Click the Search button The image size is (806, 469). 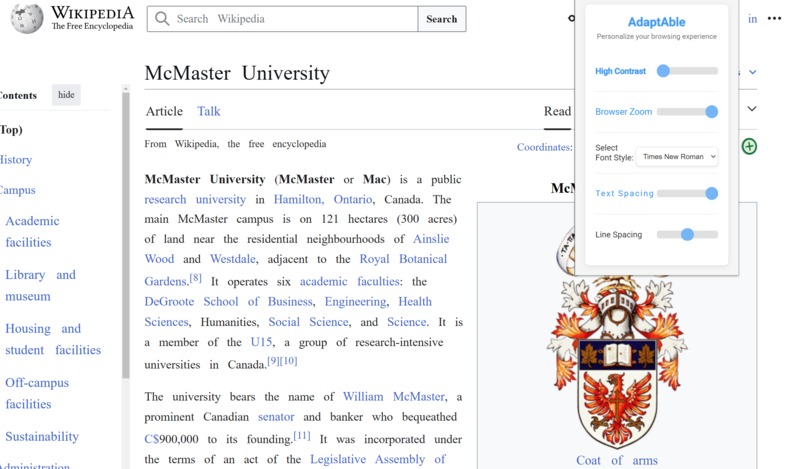[442, 19]
